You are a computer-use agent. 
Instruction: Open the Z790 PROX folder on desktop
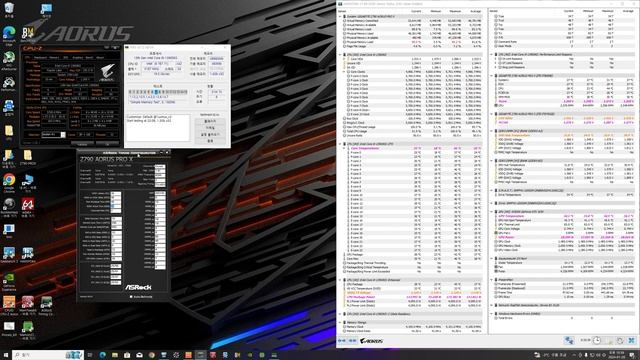(27, 157)
